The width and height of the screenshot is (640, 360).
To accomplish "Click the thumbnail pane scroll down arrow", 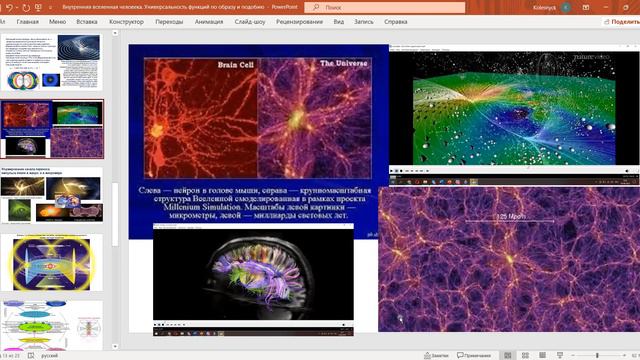I will click(115, 347).
